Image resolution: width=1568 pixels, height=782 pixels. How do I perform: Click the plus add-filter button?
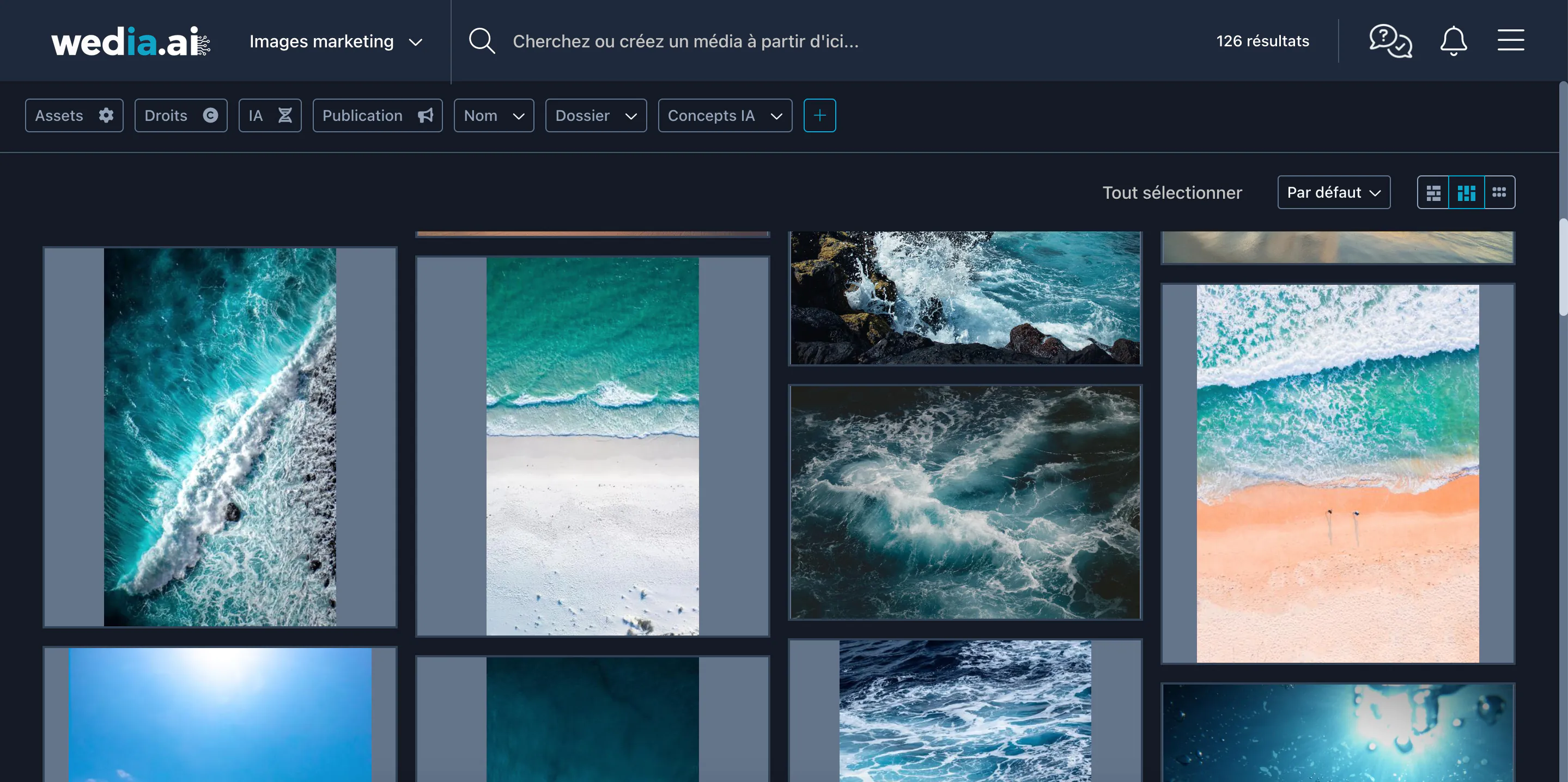pos(819,115)
